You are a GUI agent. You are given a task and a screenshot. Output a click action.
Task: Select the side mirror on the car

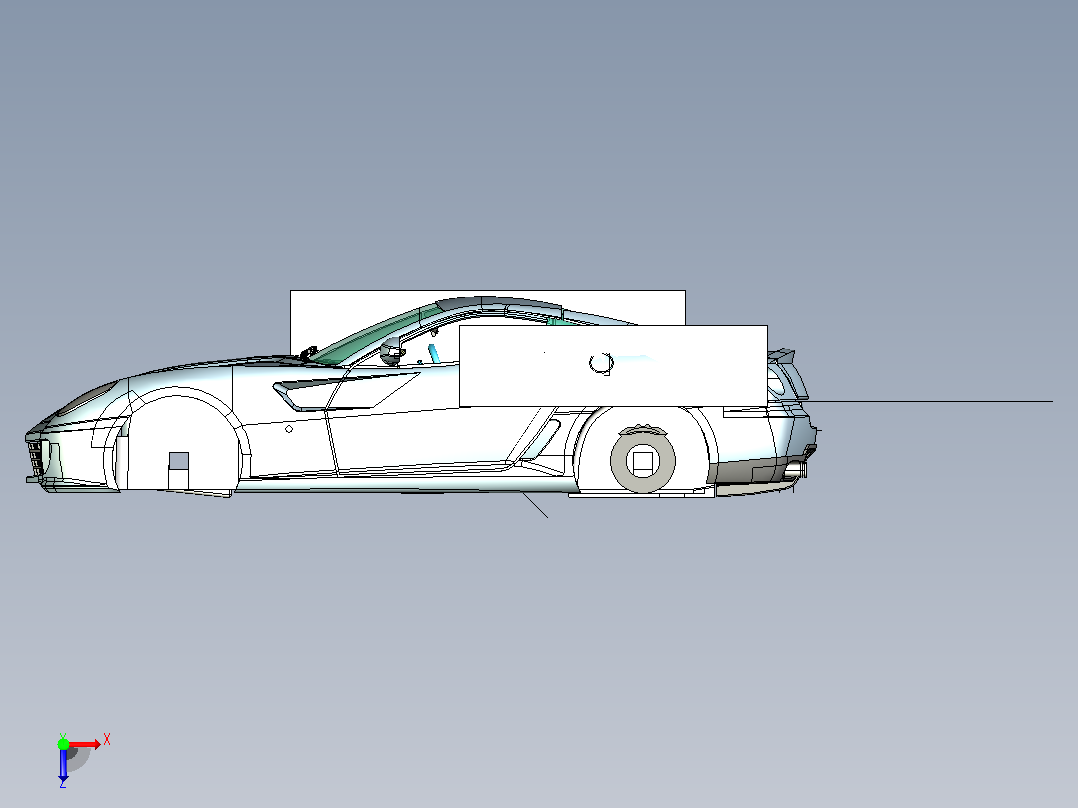[x=392, y=351]
